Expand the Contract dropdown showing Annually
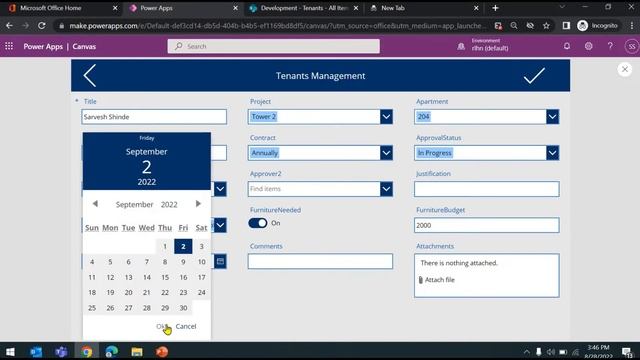640x360 pixels. coord(386,153)
